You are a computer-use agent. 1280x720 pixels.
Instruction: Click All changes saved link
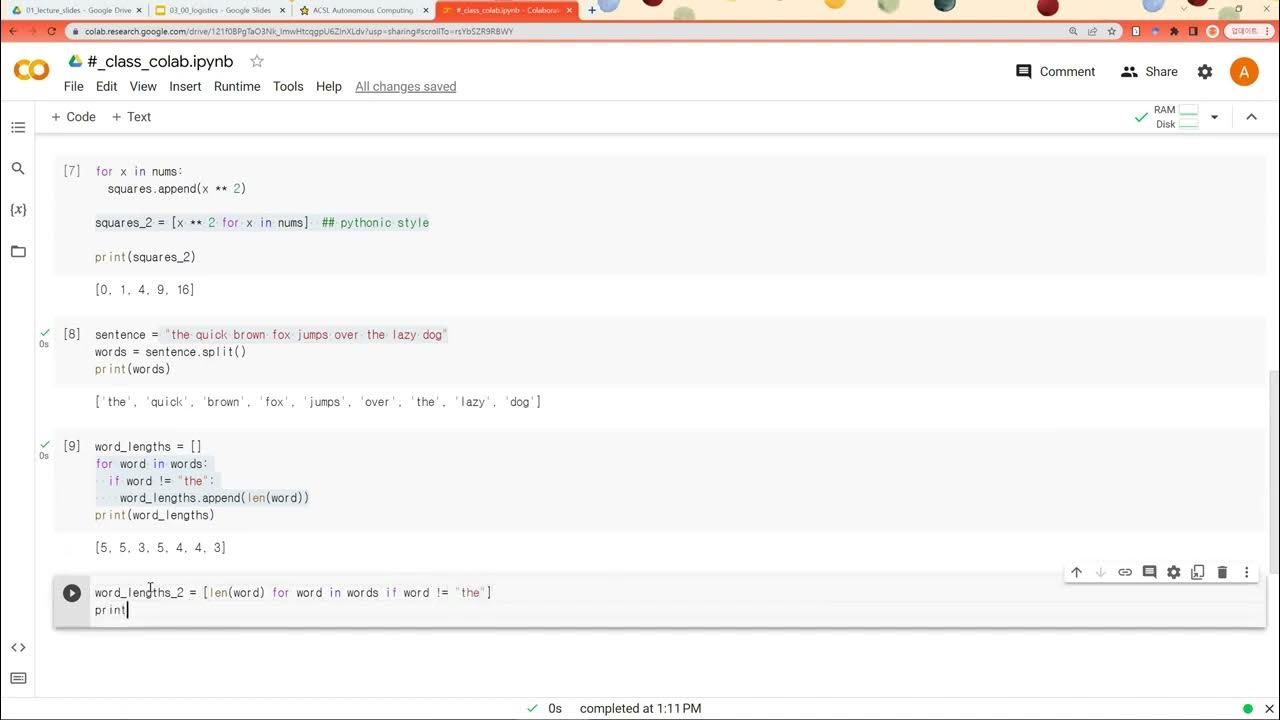click(406, 87)
